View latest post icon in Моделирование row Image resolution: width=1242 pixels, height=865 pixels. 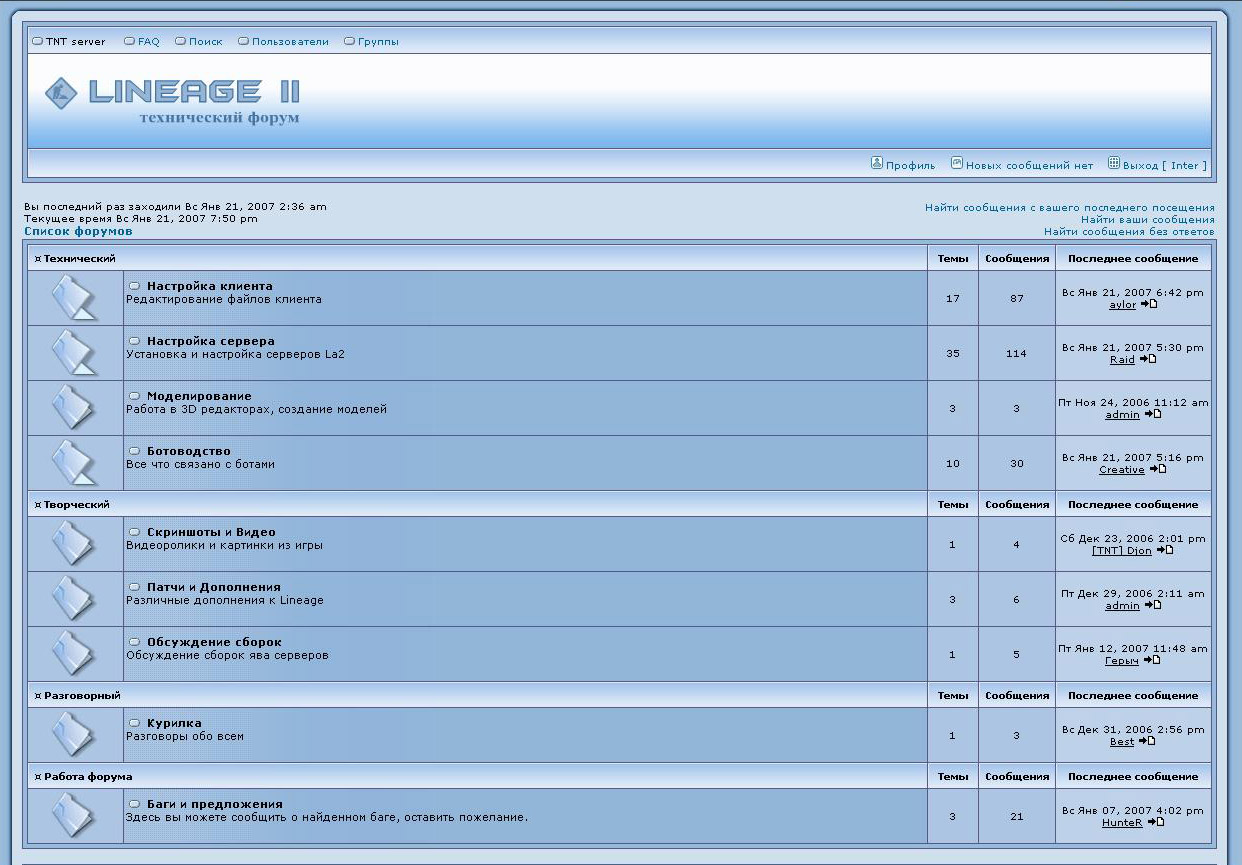pos(1153,414)
